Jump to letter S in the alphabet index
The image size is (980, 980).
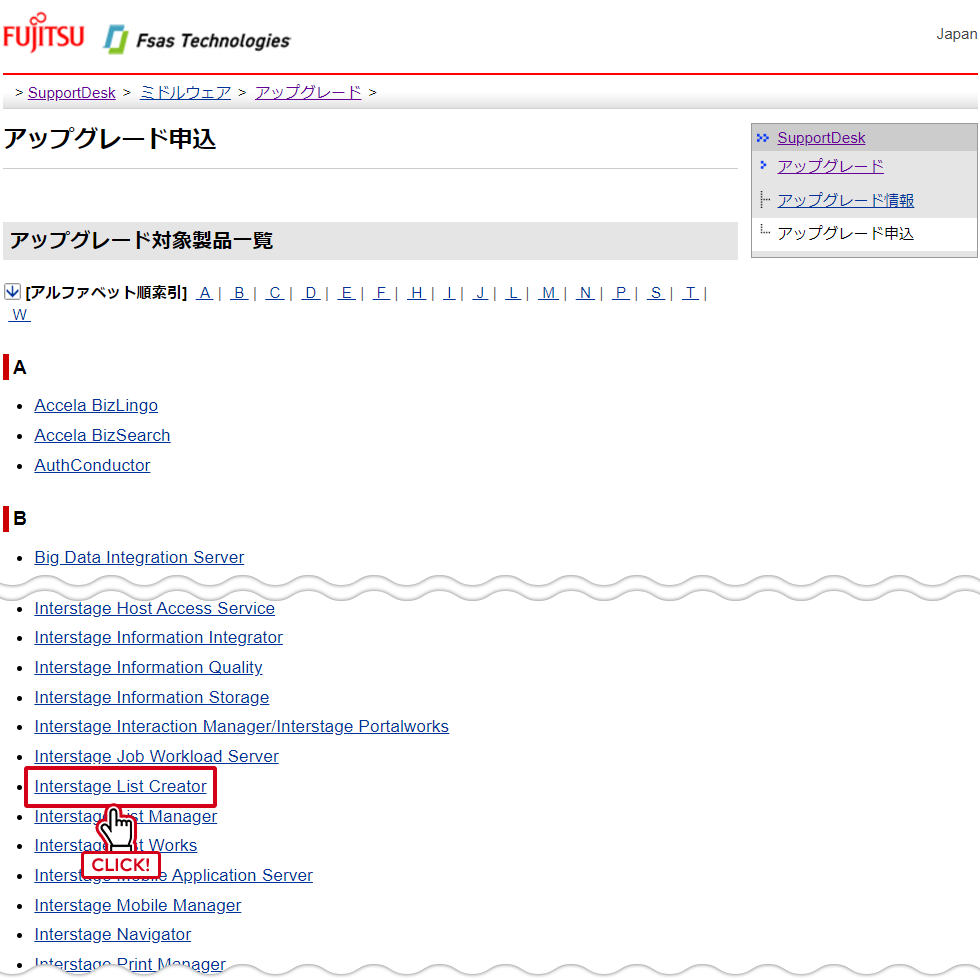click(656, 292)
